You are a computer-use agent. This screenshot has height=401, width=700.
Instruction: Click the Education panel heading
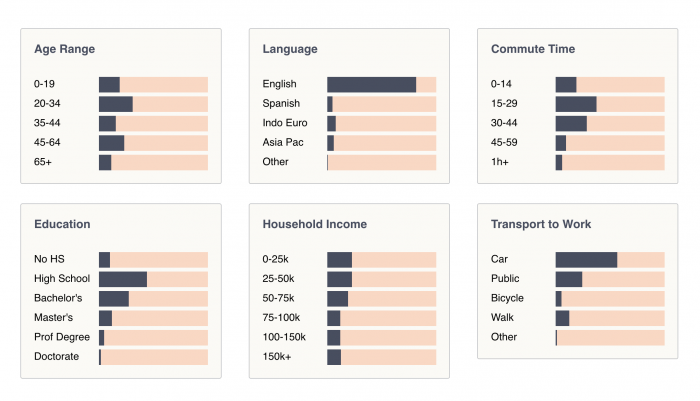[62, 224]
